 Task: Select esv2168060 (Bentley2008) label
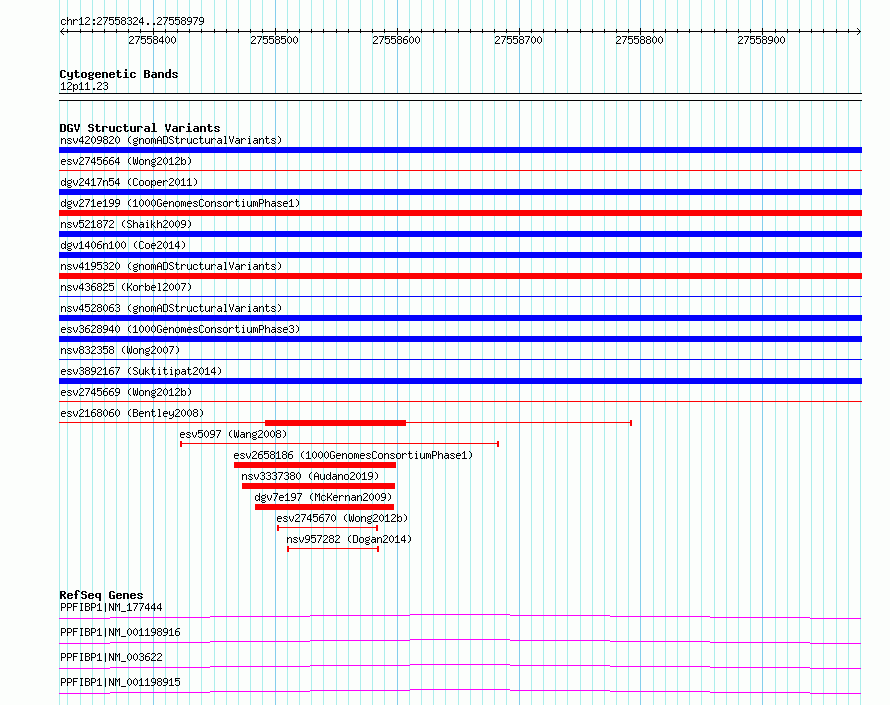click(x=132, y=413)
